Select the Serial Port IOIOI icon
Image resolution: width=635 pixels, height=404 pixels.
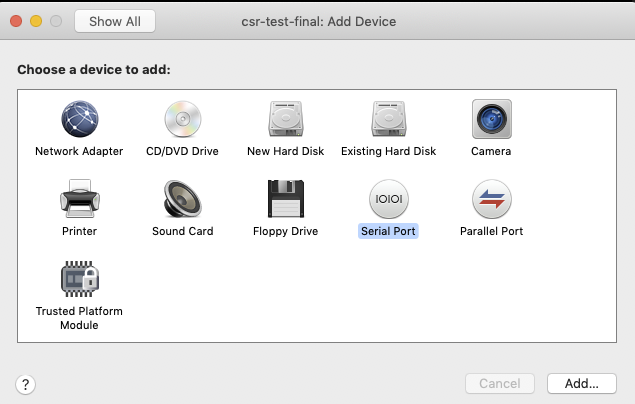[389, 199]
